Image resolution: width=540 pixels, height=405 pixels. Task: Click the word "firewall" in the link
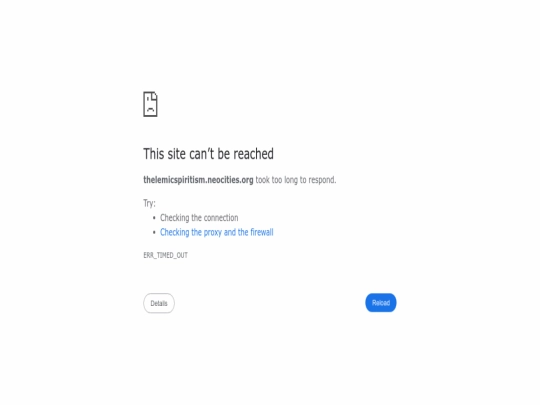pos(262,232)
